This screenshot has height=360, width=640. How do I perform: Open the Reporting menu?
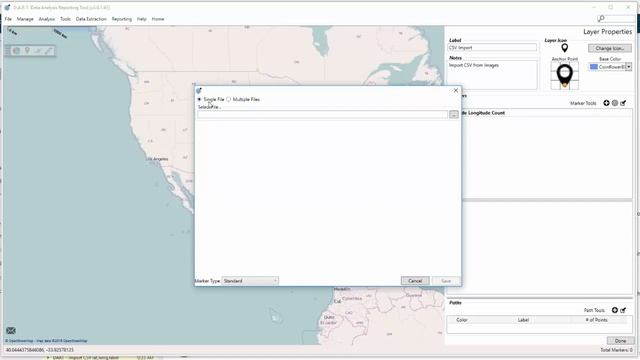pos(122,19)
